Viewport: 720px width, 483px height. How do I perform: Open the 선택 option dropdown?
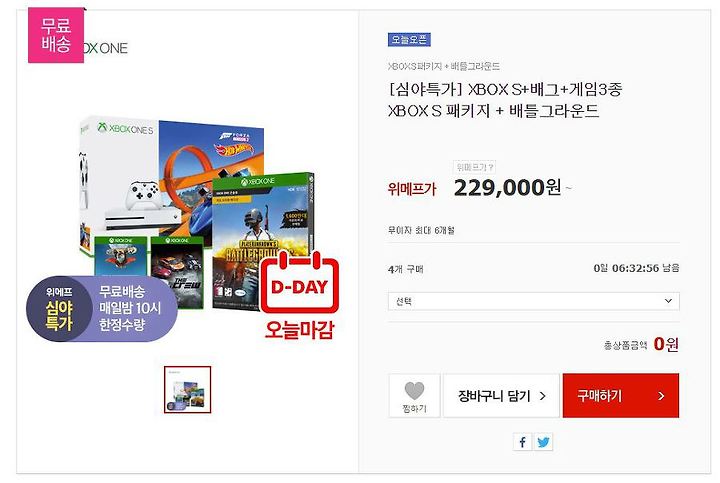[x=534, y=301]
